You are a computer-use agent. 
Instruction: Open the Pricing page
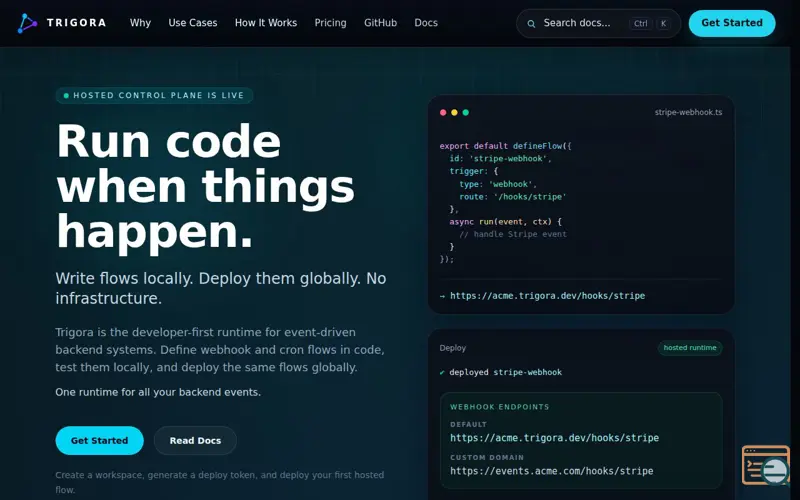[330, 23]
